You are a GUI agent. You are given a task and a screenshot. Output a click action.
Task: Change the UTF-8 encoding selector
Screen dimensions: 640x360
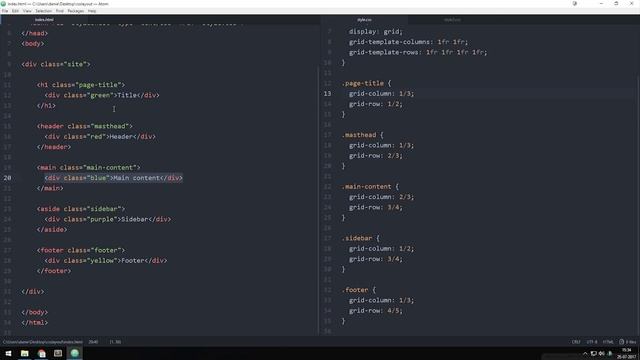pos(592,342)
